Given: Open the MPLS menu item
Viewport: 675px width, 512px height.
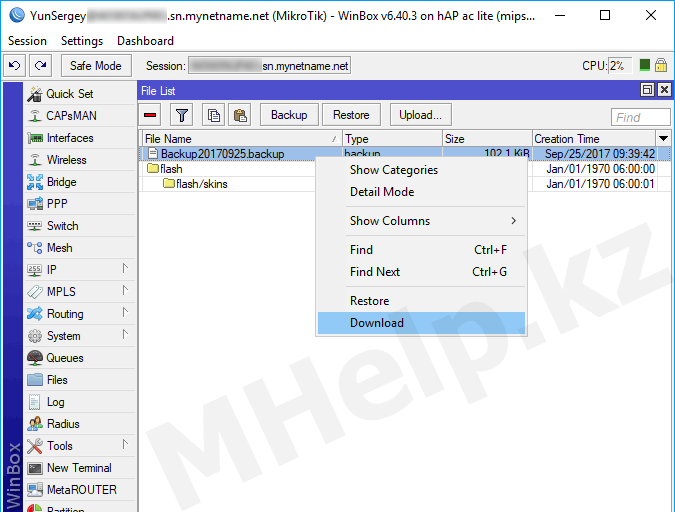Looking at the screenshot, I should click(x=80, y=292).
